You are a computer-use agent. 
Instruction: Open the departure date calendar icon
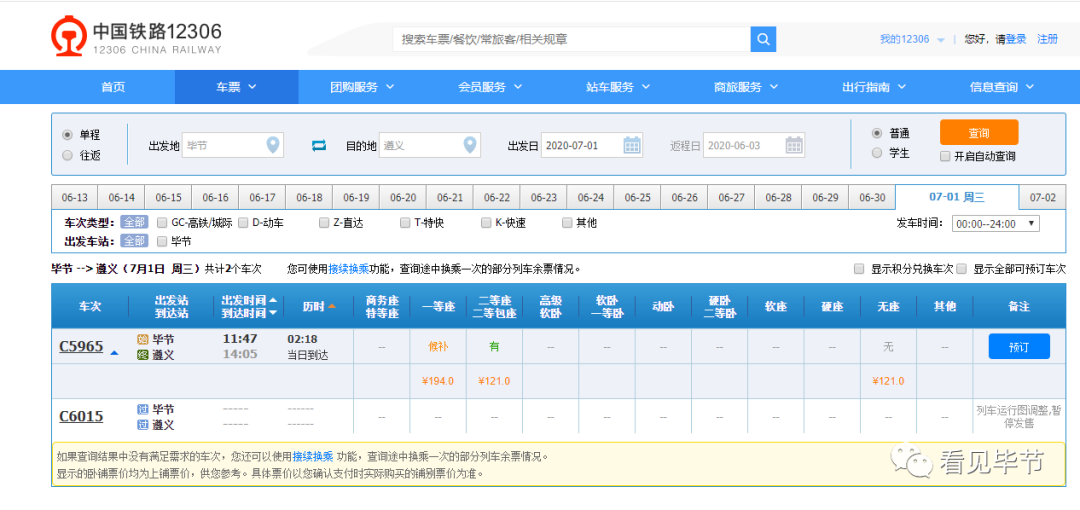tap(632, 145)
